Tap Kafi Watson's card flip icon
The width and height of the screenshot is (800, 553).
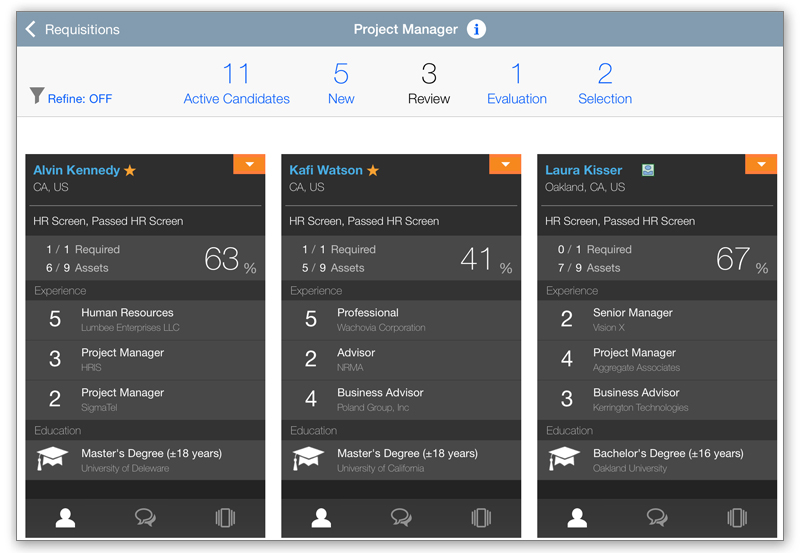click(x=481, y=518)
